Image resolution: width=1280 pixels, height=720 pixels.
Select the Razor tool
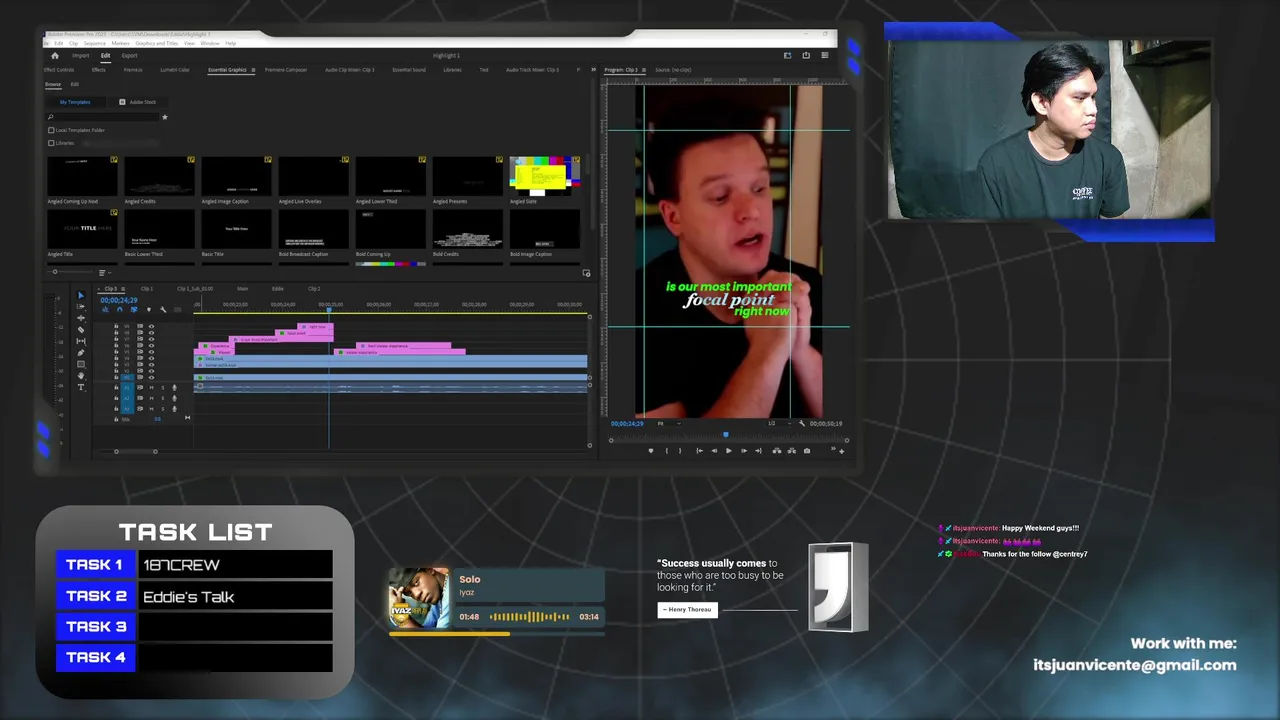click(81, 330)
